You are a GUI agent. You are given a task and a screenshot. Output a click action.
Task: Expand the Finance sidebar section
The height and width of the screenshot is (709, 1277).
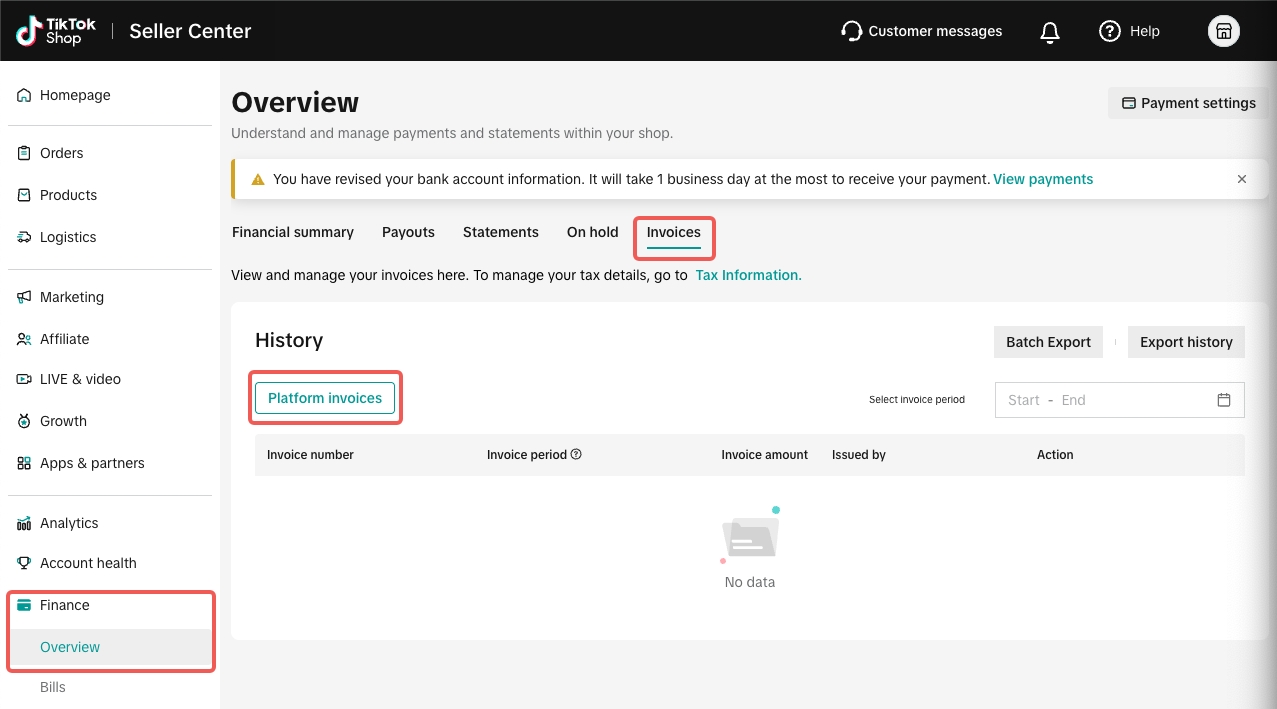coord(65,605)
